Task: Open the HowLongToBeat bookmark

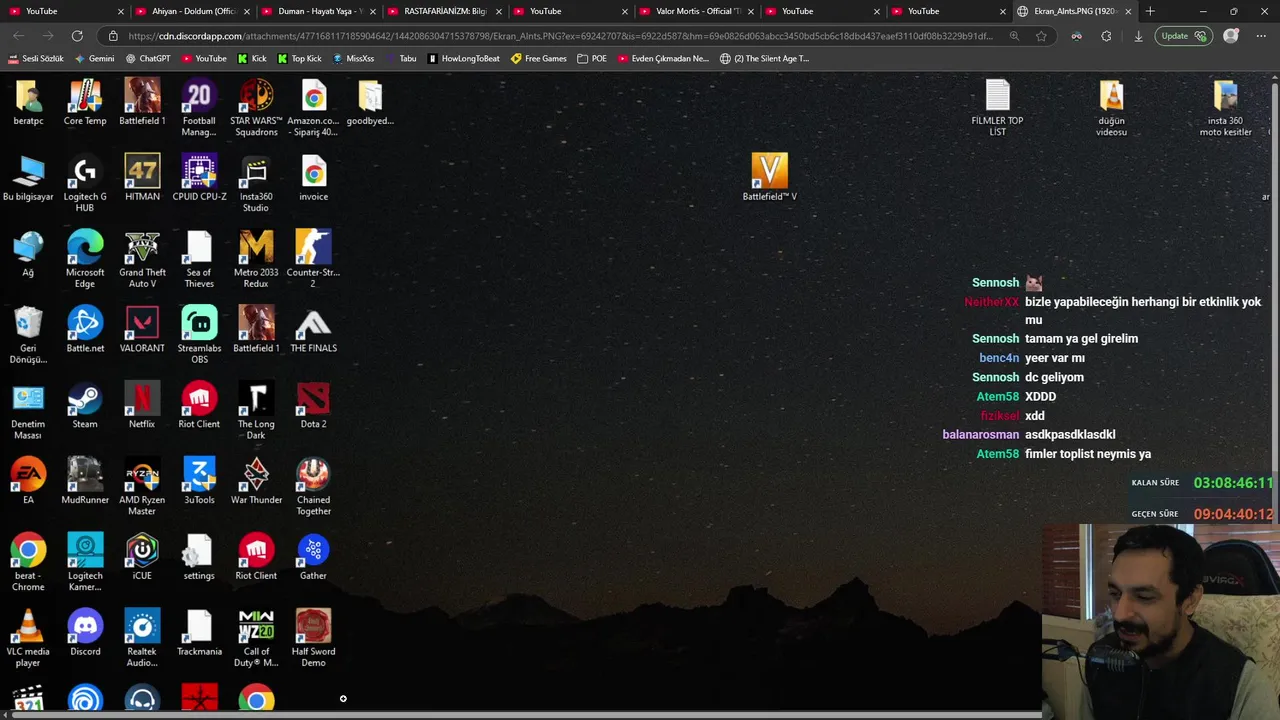Action: (463, 58)
